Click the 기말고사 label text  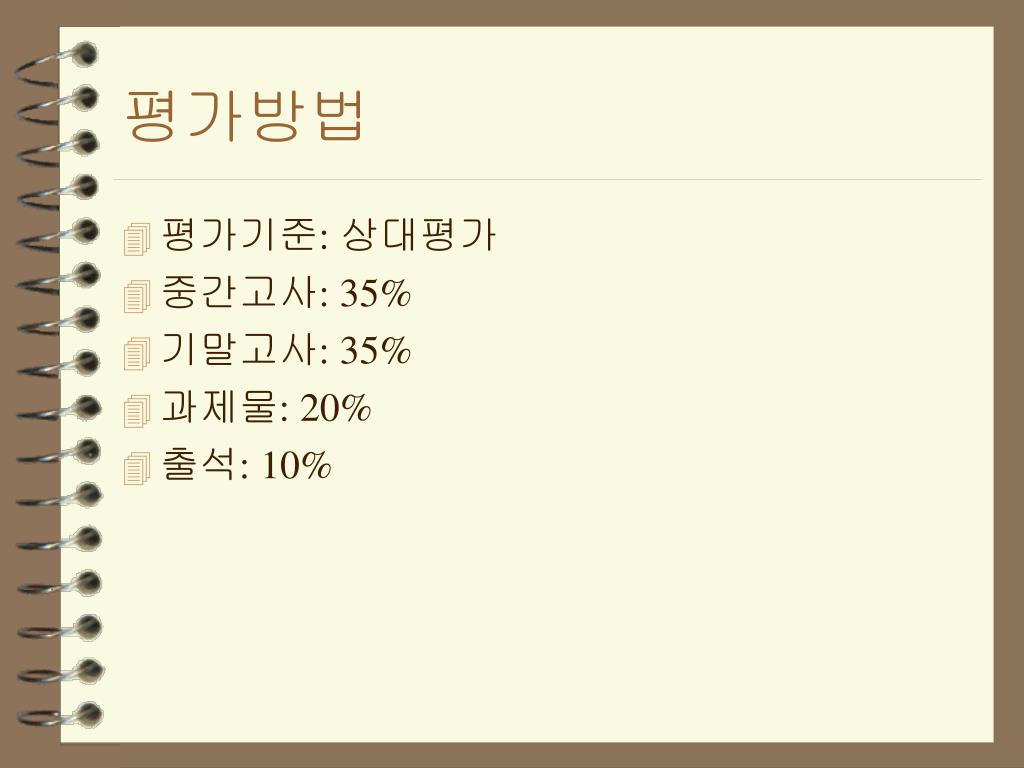pyautogui.click(x=240, y=349)
